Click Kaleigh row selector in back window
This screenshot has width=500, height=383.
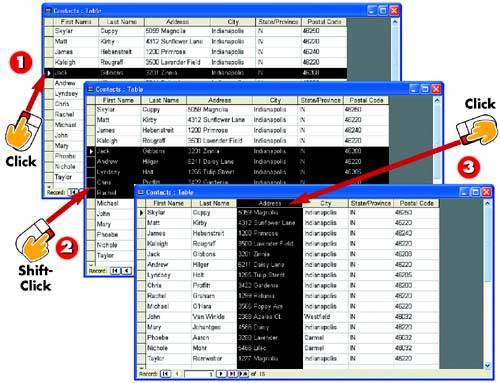tap(49, 62)
